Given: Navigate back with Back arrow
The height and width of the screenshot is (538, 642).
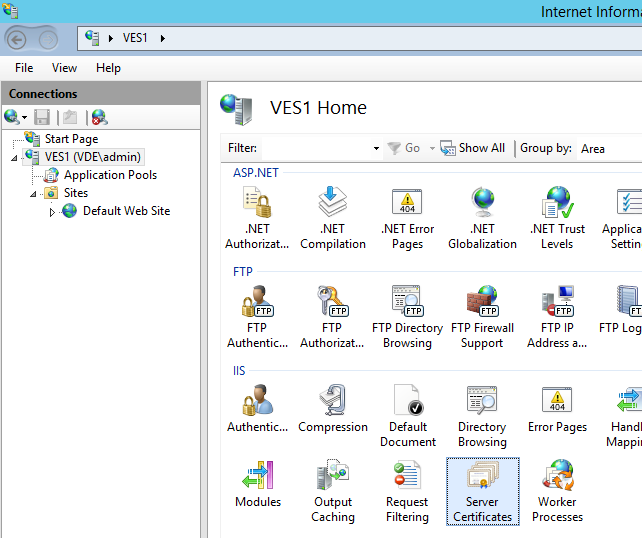Looking at the screenshot, I should pos(16,40).
